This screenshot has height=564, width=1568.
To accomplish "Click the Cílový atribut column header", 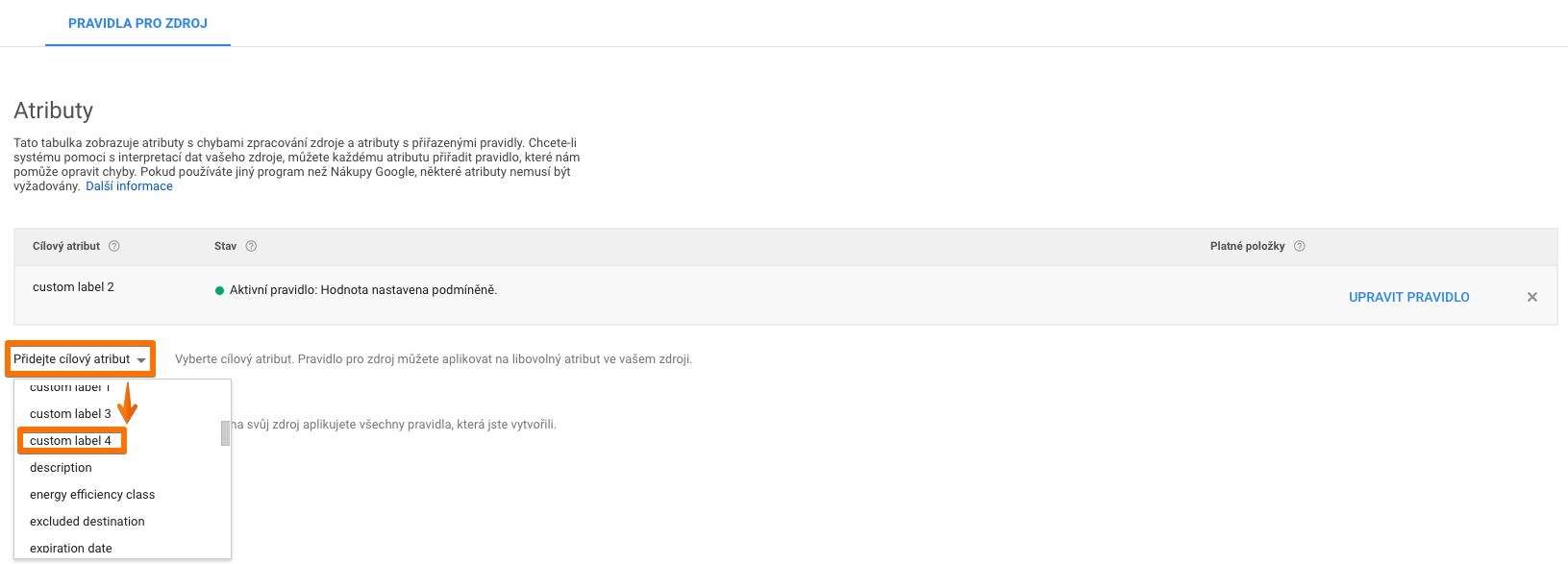I will coord(66,246).
